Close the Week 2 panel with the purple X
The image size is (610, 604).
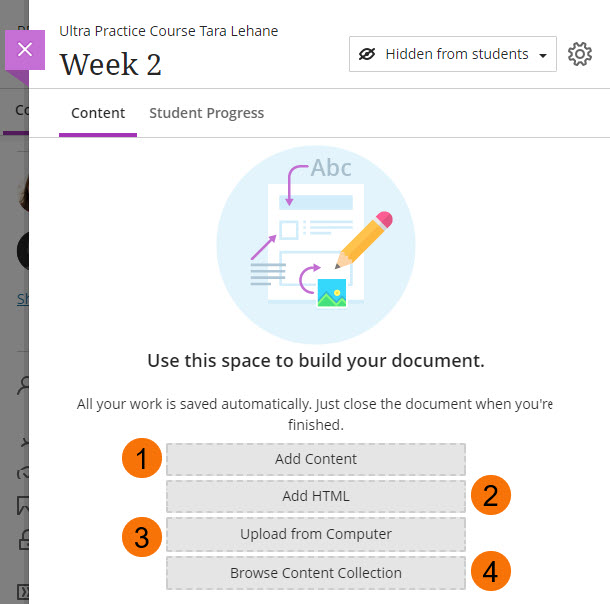tap(25, 49)
